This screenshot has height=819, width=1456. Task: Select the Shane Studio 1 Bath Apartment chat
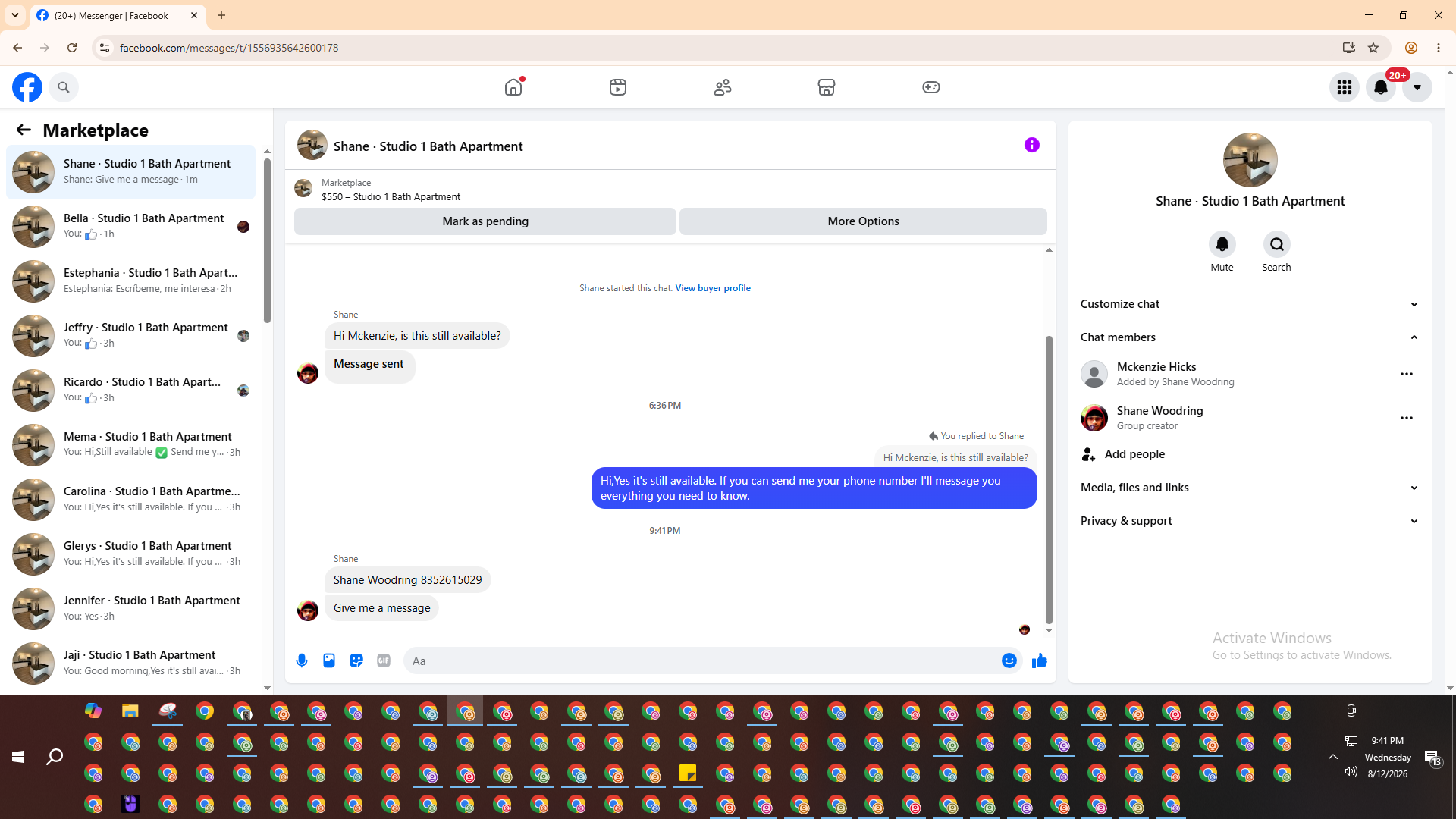130,171
